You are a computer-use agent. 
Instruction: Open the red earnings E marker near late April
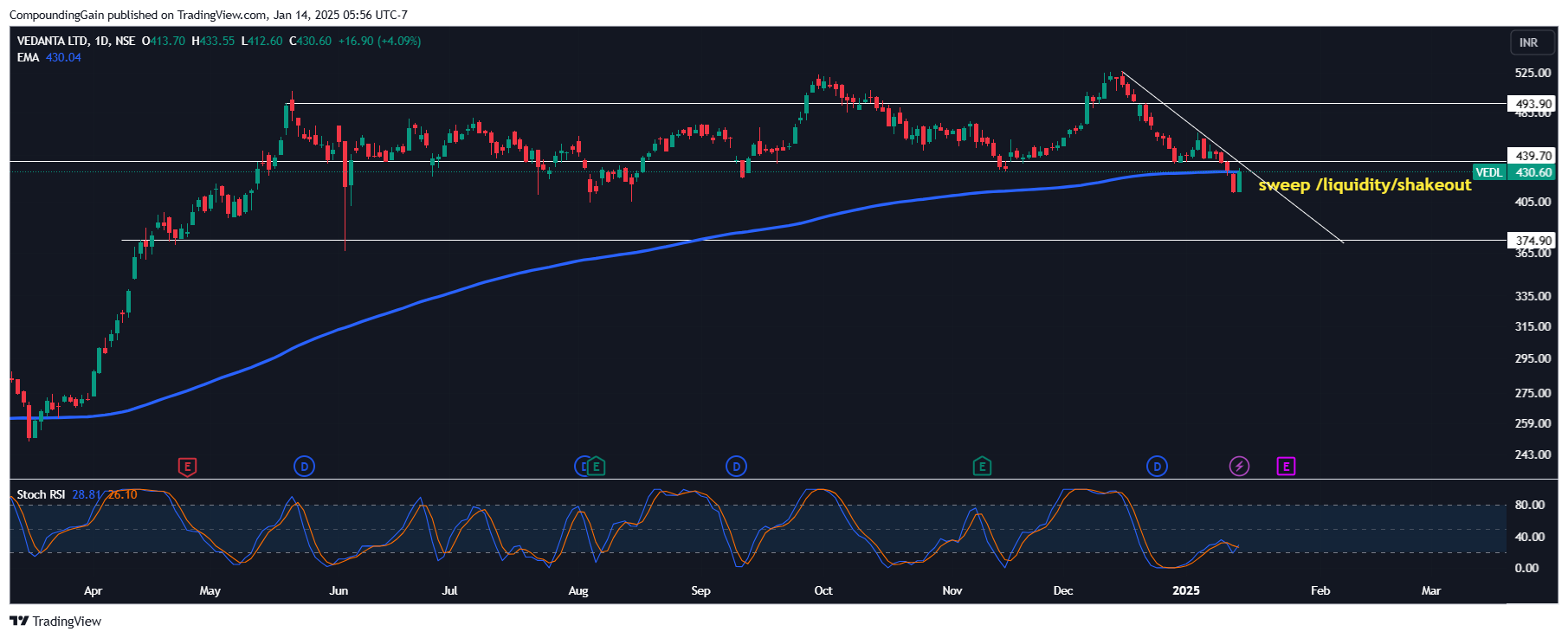187,467
